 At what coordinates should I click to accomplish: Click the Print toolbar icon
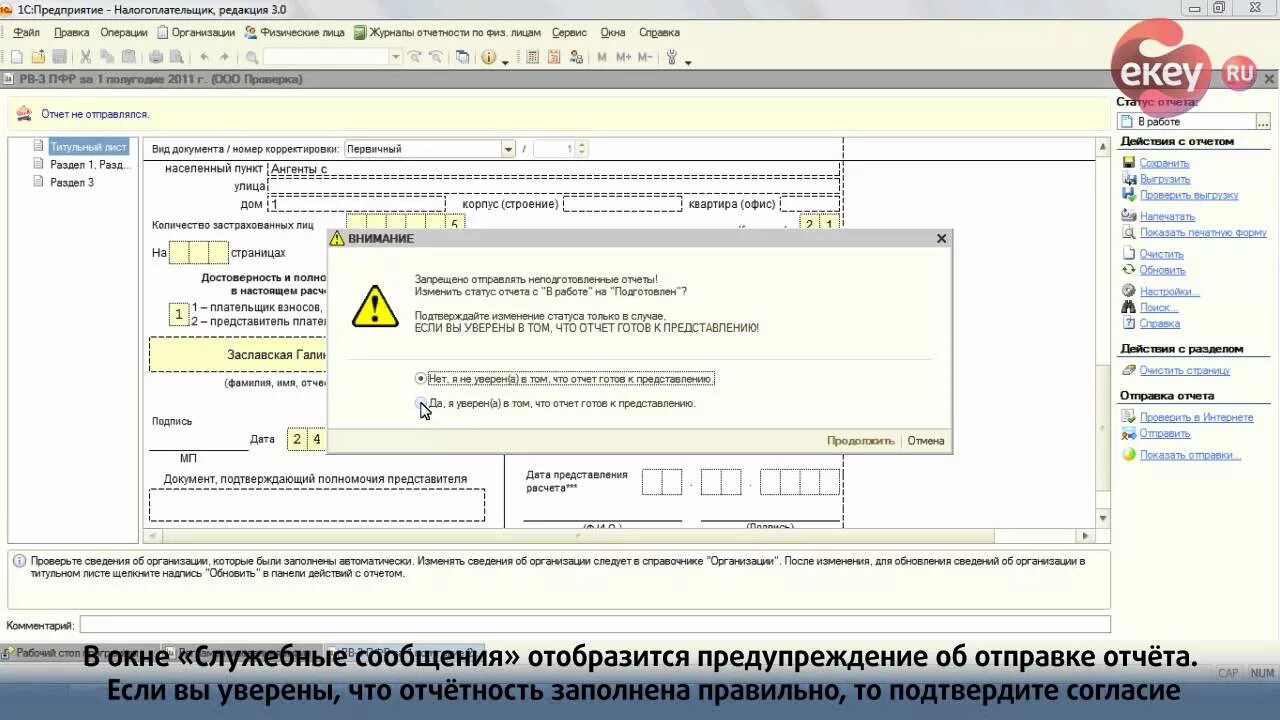point(156,57)
